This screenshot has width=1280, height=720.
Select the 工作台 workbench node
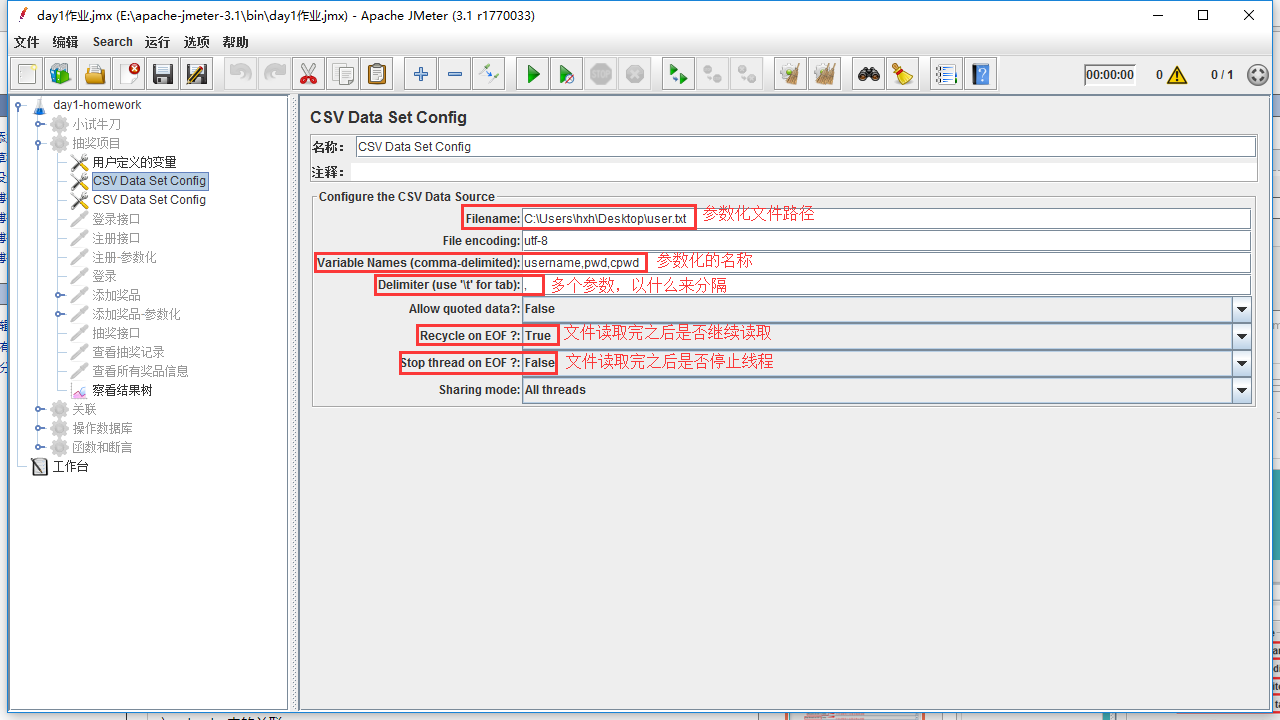point(70,466)
